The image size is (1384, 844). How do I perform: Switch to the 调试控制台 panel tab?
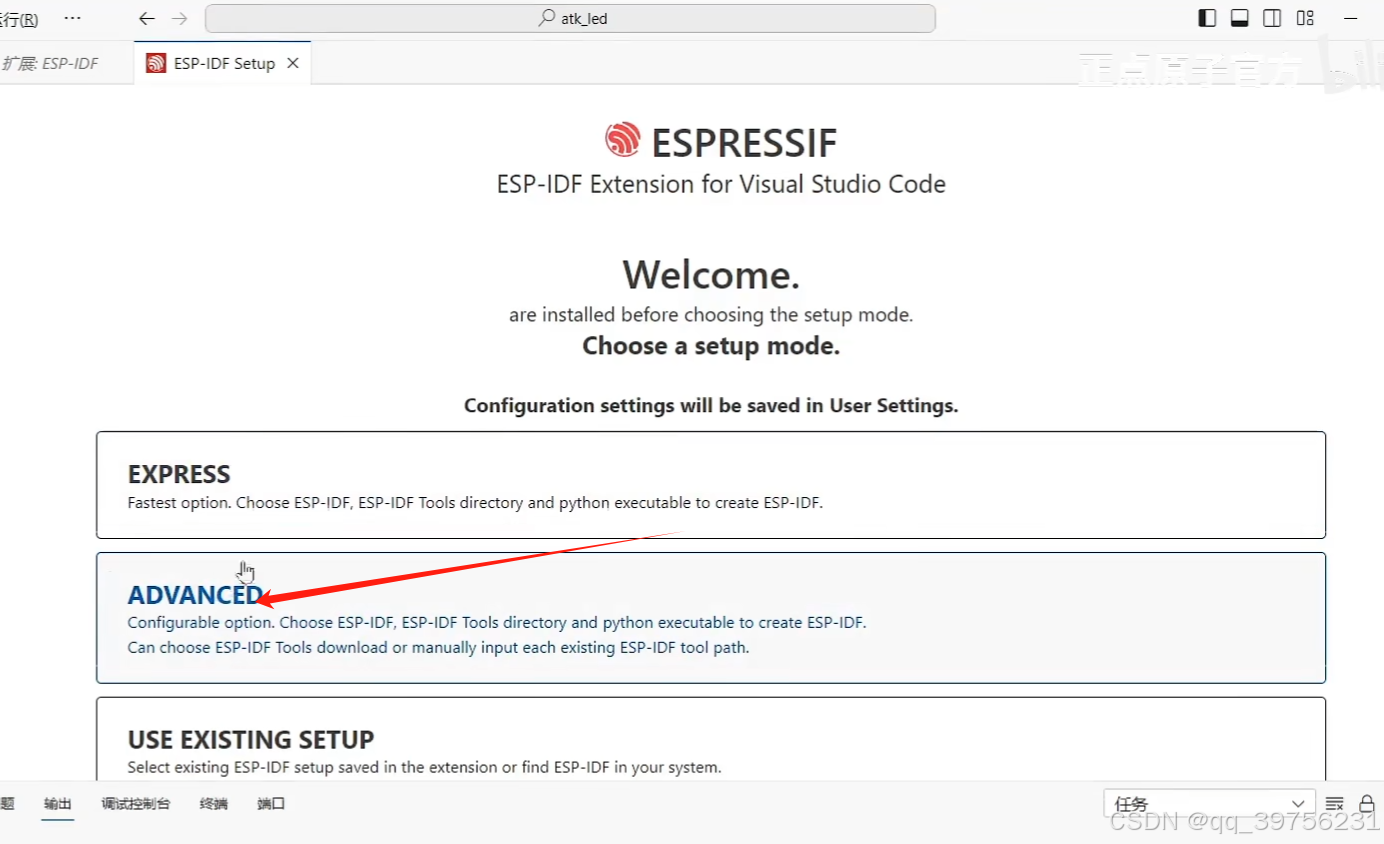click(x=136, y=803)
